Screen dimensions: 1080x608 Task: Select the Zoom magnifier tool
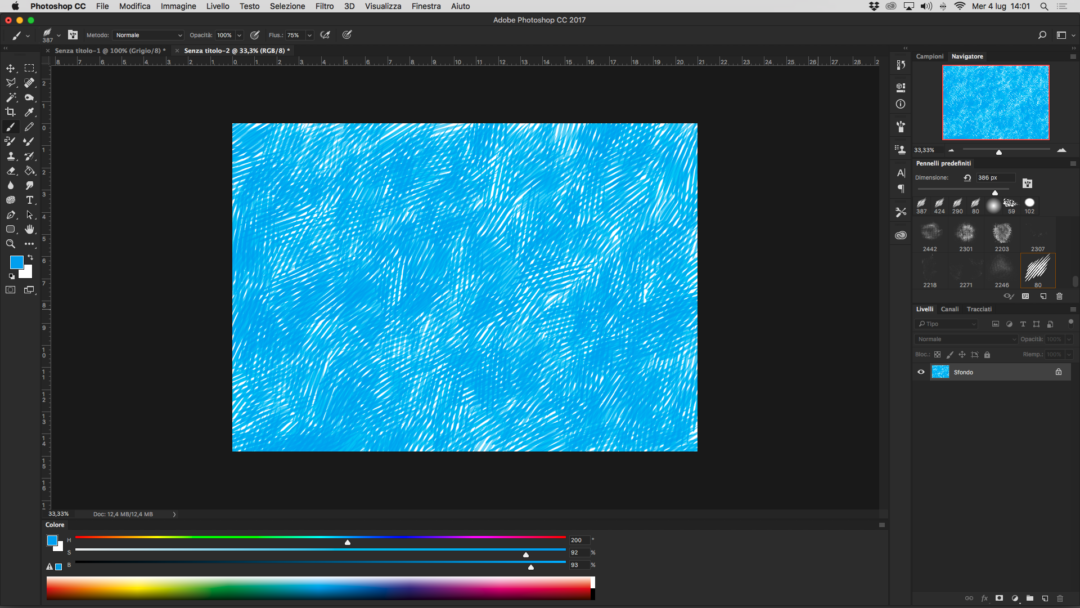[10, 244]
